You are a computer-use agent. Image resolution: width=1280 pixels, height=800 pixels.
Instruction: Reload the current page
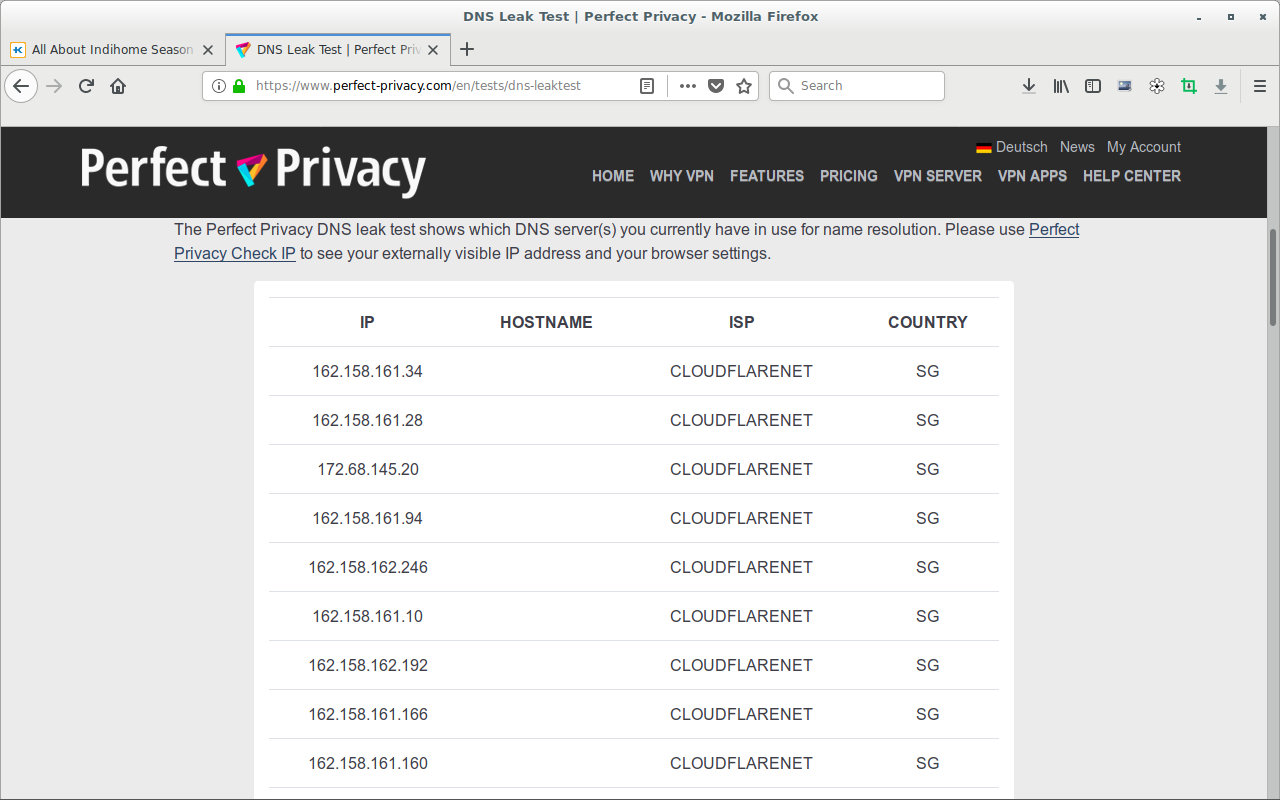86,86
